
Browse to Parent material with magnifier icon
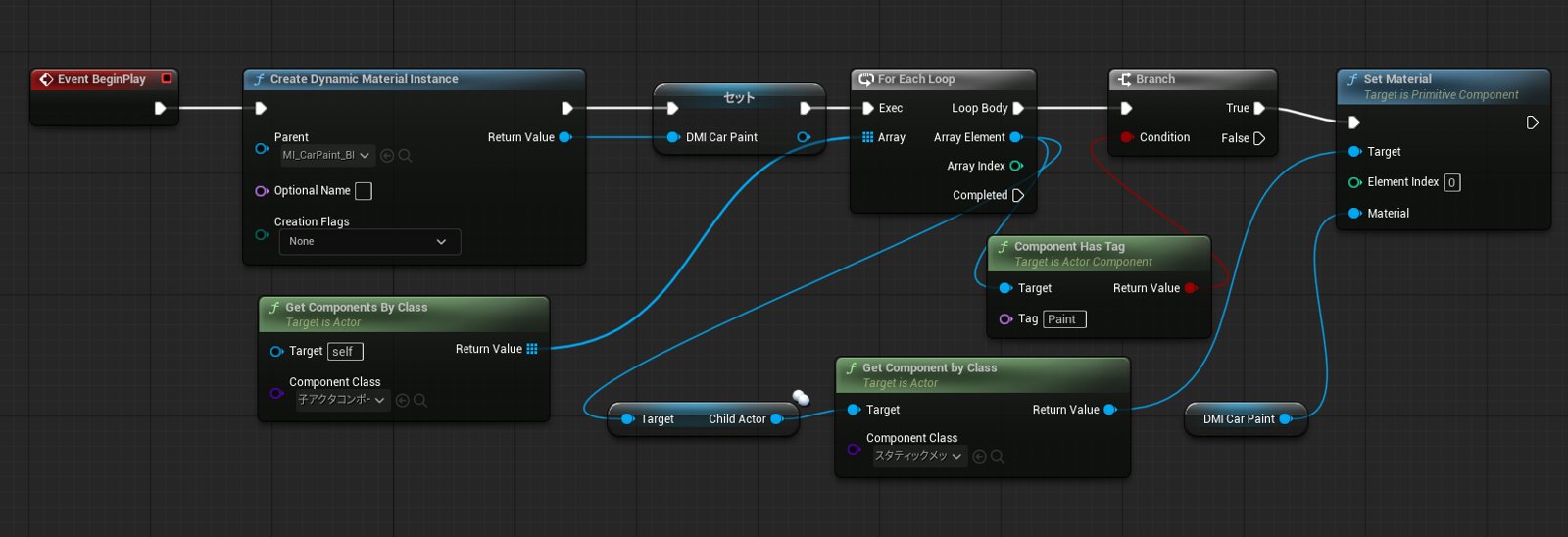pyautogui.click(x=405, y=155)
